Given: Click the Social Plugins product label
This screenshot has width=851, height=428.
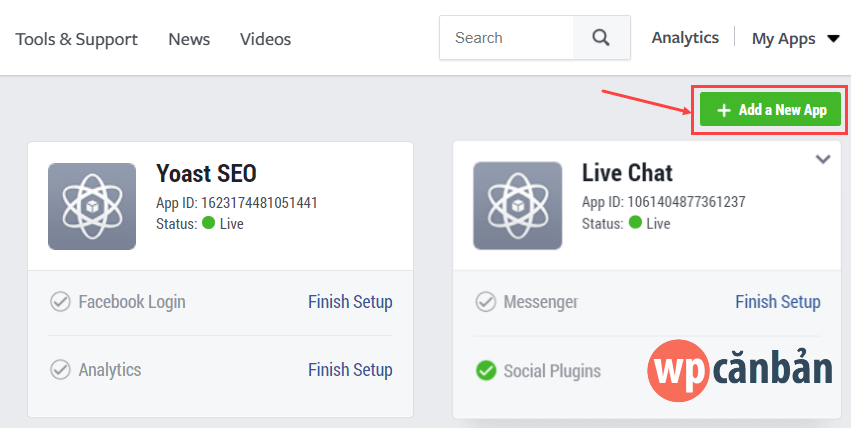Looking at the screenshot, I should pyautogui.click(x=552, y=371).
